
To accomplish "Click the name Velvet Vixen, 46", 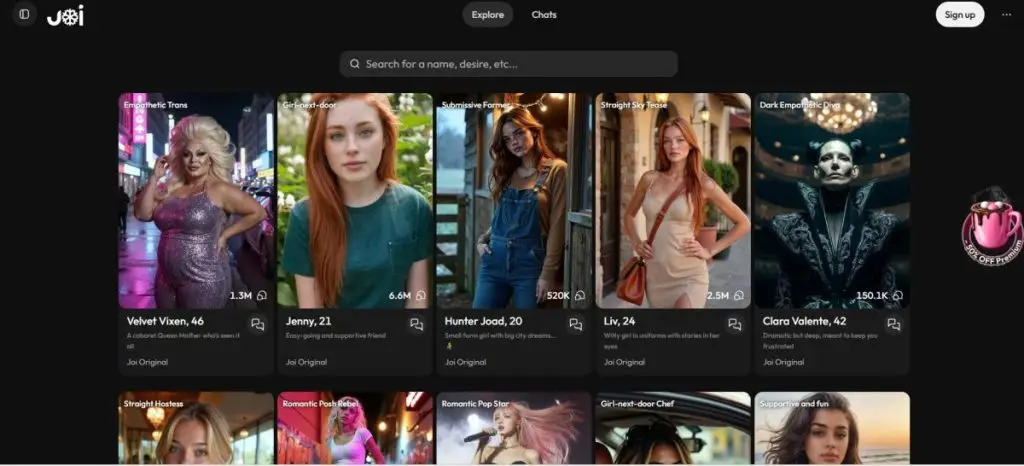I will tap(165, 321).
